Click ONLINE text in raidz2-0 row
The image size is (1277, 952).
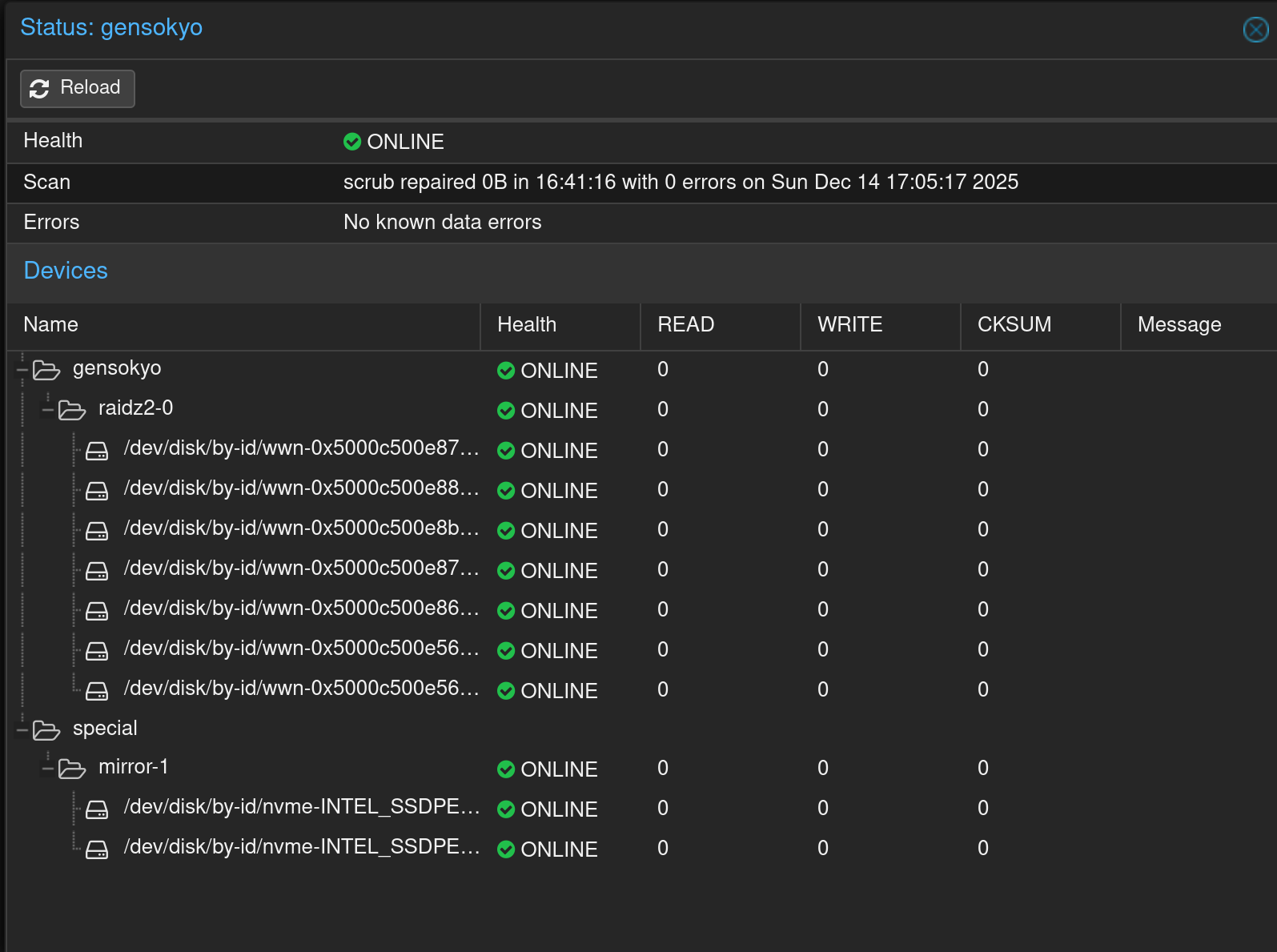559,411
